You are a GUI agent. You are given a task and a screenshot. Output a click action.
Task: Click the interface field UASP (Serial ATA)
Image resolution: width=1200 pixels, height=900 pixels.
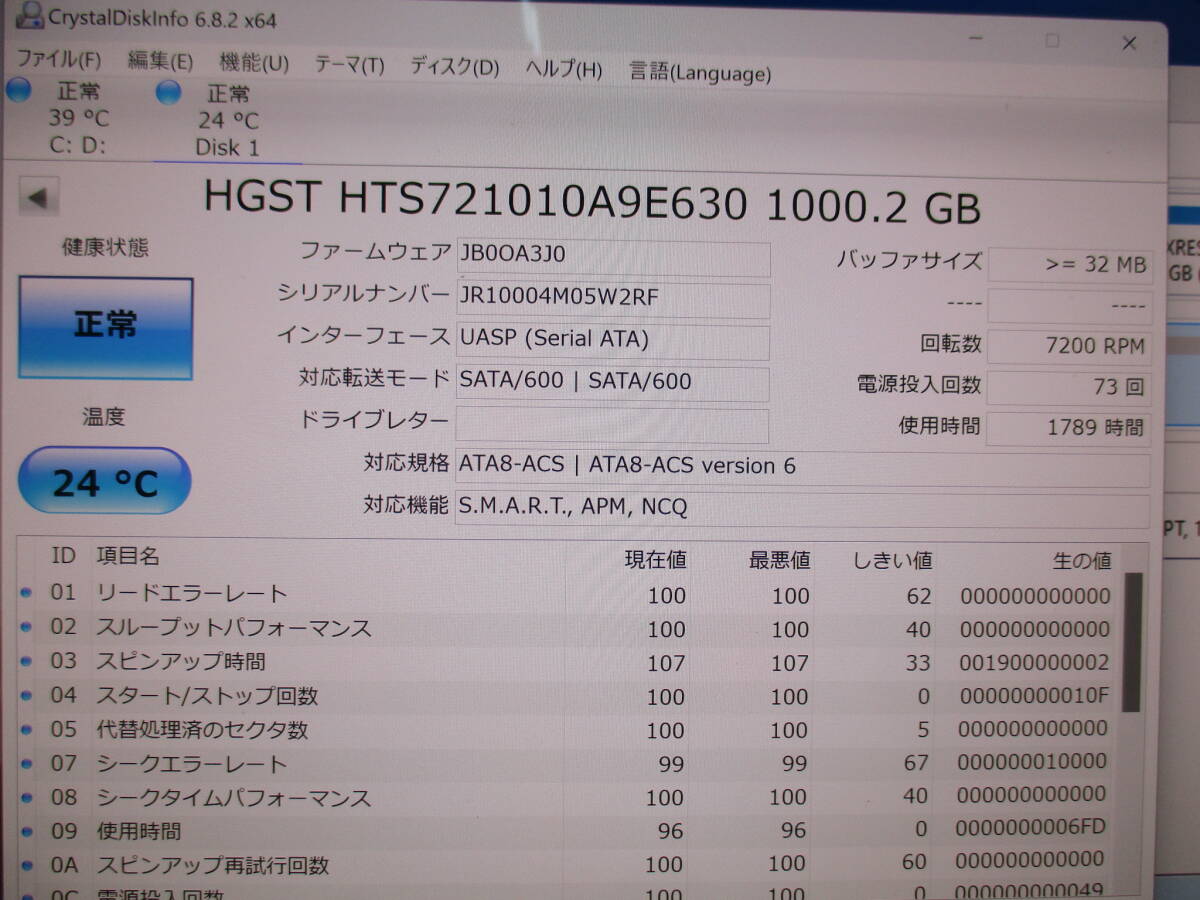[613, 341]
